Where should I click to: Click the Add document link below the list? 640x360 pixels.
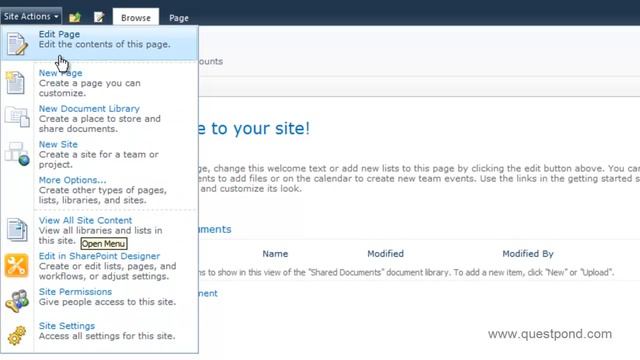pyautogui.click(x=208, y=293)
